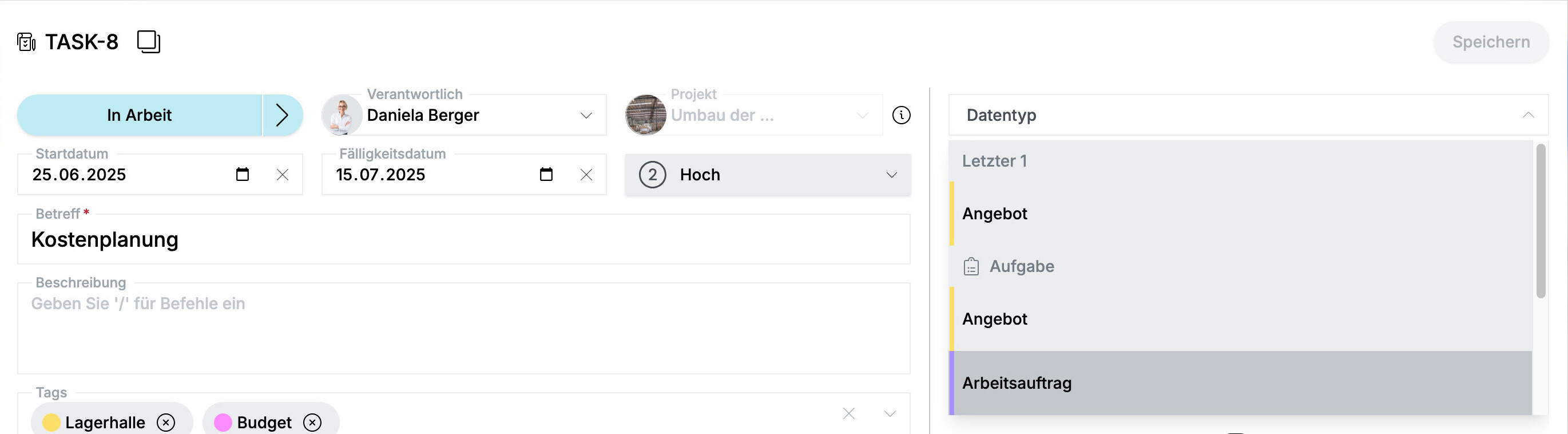Remove the Lagerhalle tag

(x=165, y=423)
